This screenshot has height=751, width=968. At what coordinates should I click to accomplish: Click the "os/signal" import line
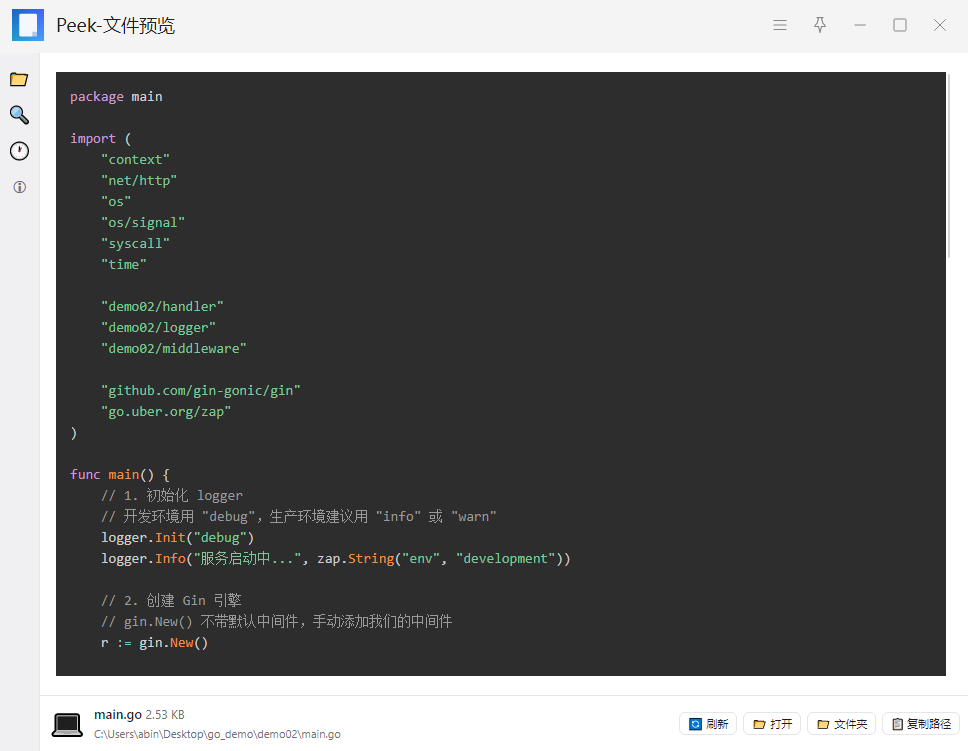click(x=143, y=222)
